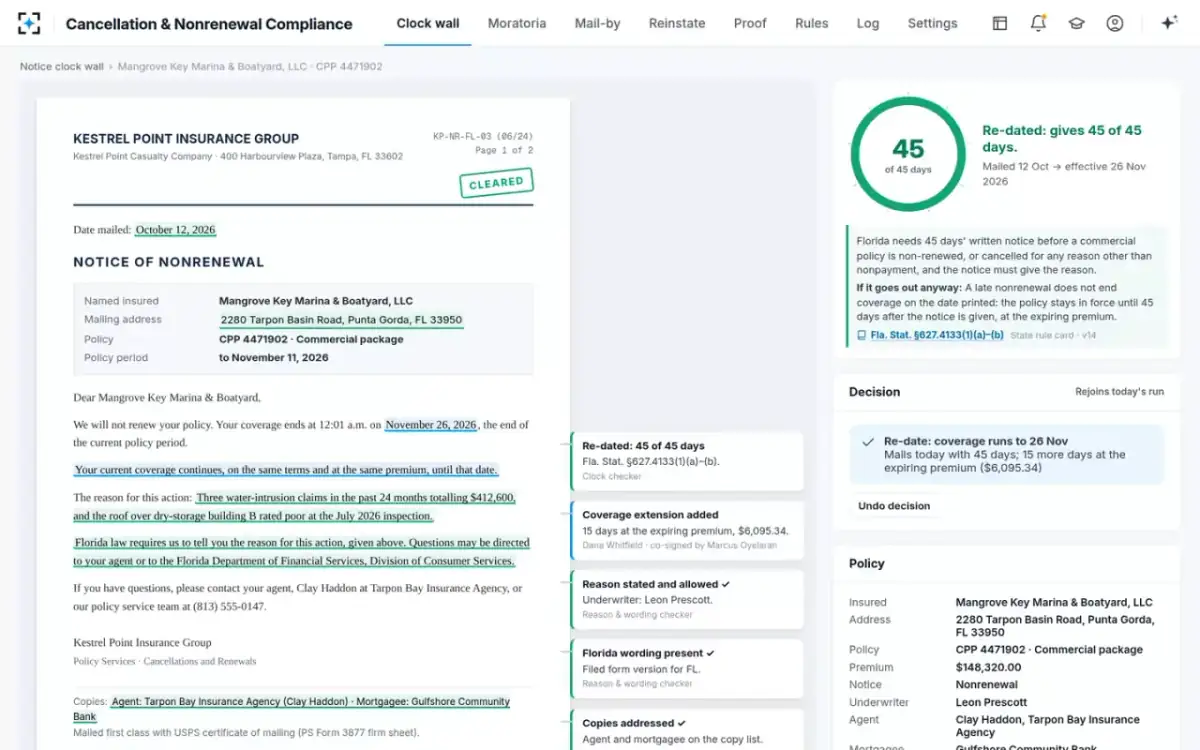Click the Premium value $148,320.00
Image resolution: width=1200 pixels, height=750 pixels.
coord(989,667)
